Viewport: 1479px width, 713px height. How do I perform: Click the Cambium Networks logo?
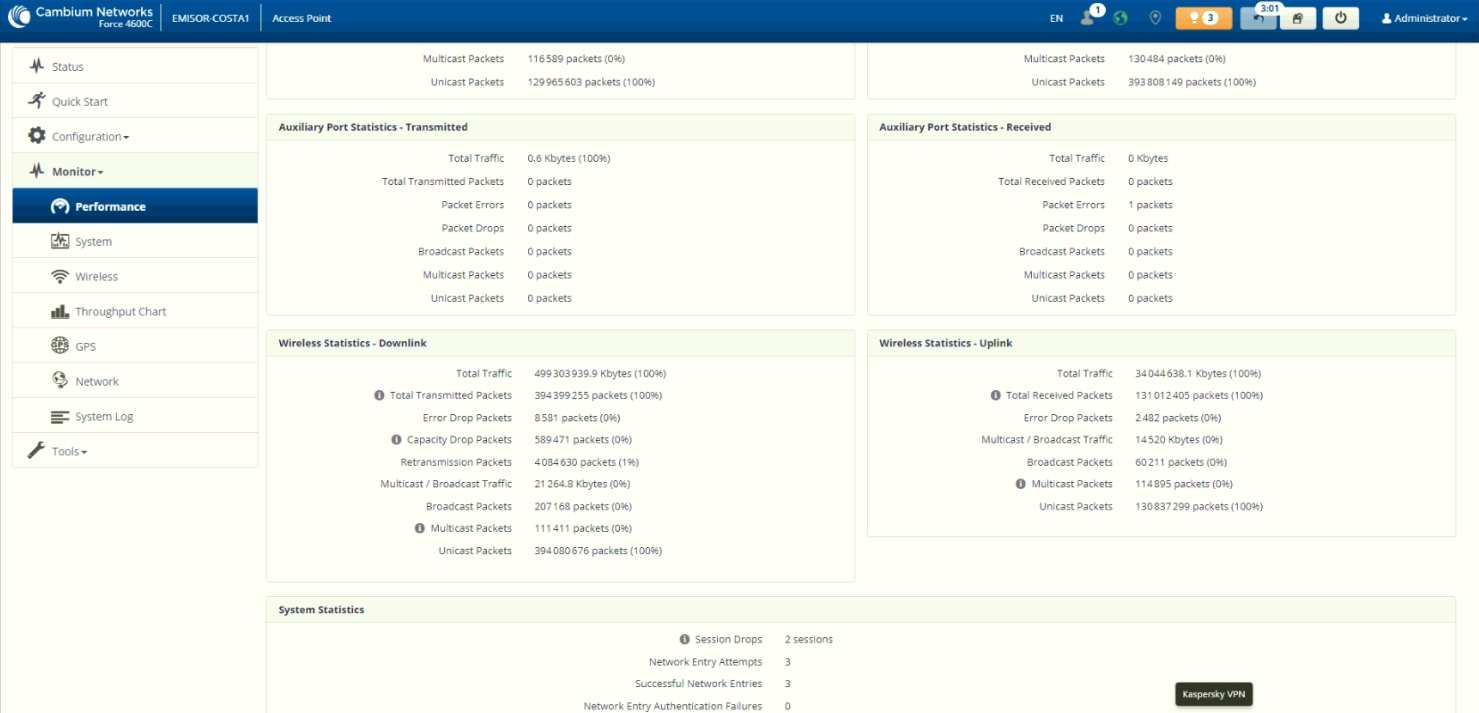click(x=80, y=17)
